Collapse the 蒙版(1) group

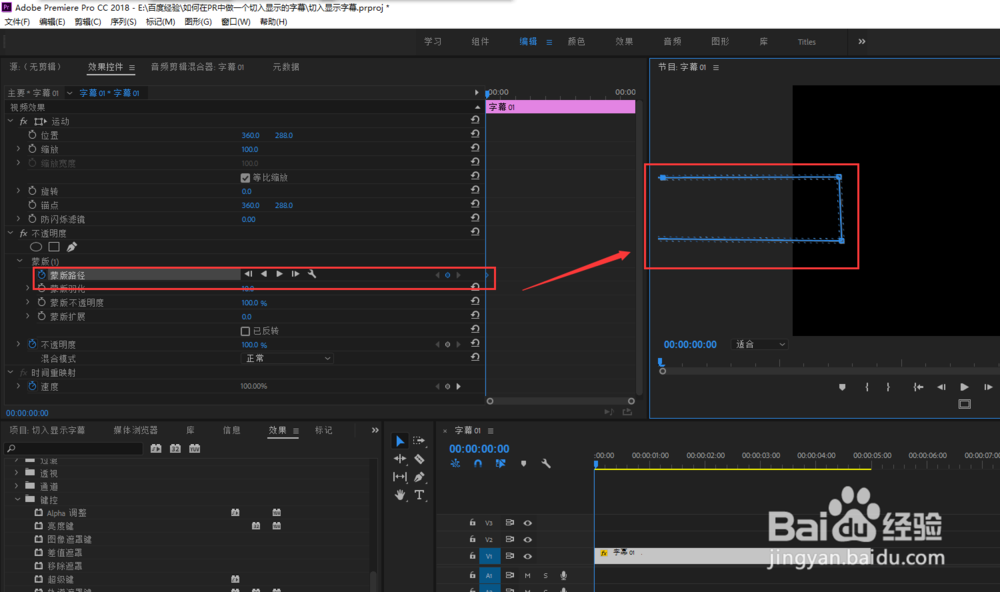[20, 261]
